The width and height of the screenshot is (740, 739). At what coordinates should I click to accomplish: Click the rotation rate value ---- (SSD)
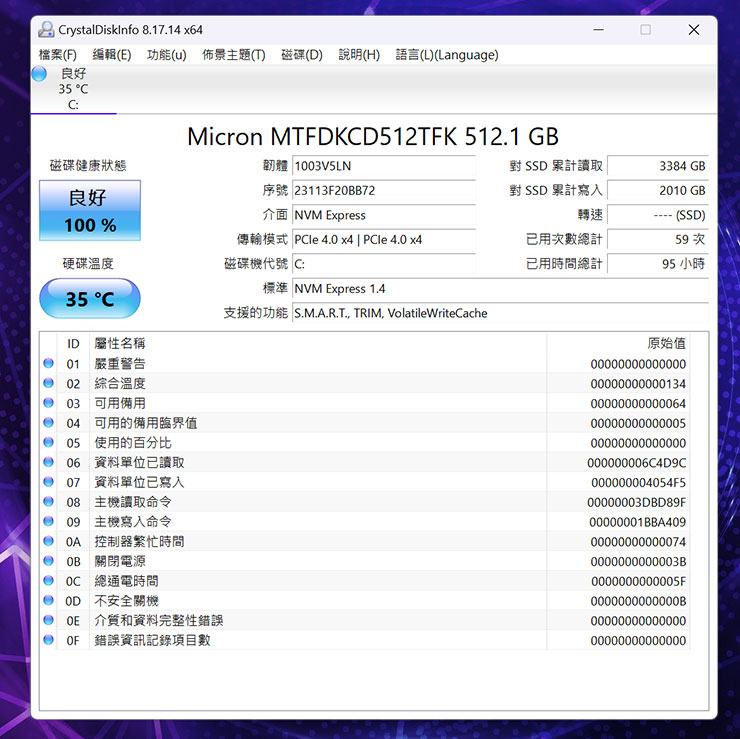(658, 215)
